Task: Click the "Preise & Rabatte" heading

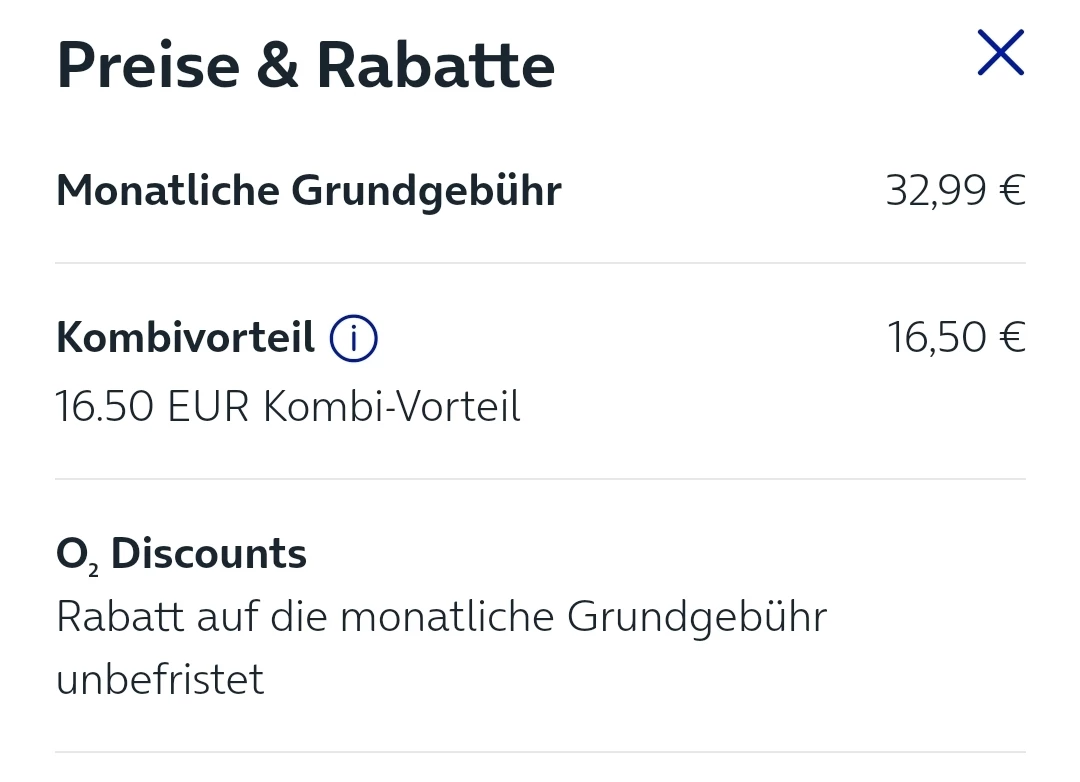Action: coord(305,66)
